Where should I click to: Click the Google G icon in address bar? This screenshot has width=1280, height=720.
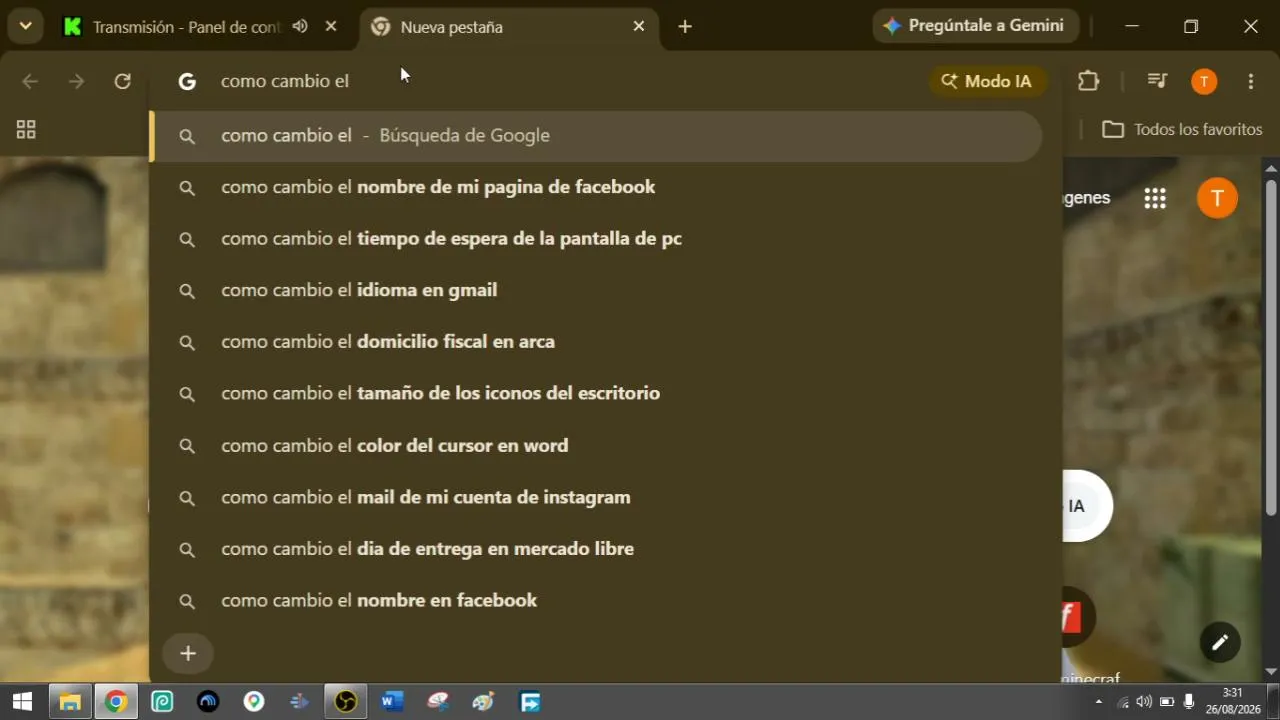tap(187, 82)
